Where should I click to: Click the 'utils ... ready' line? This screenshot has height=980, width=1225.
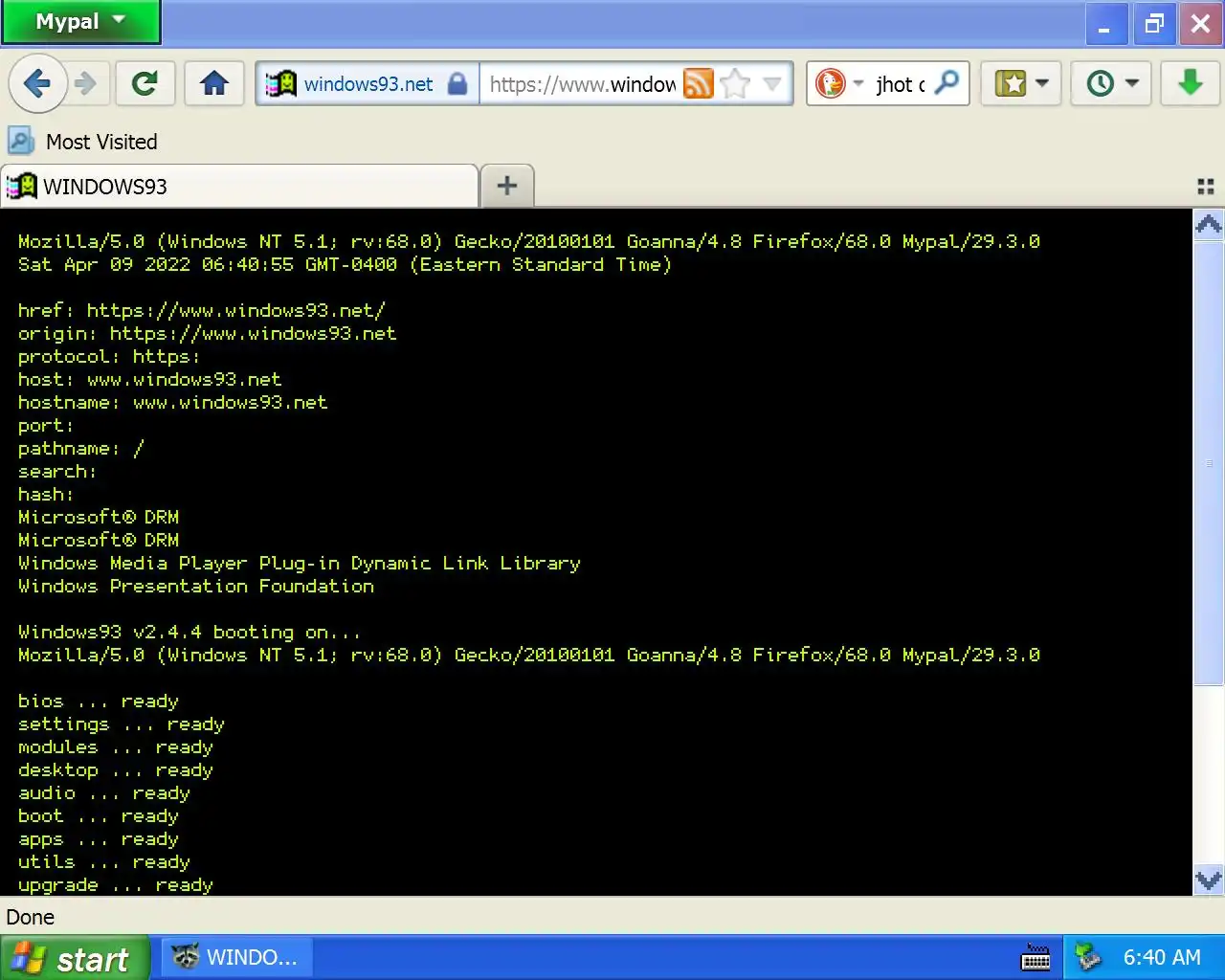(x=104, y=861)
